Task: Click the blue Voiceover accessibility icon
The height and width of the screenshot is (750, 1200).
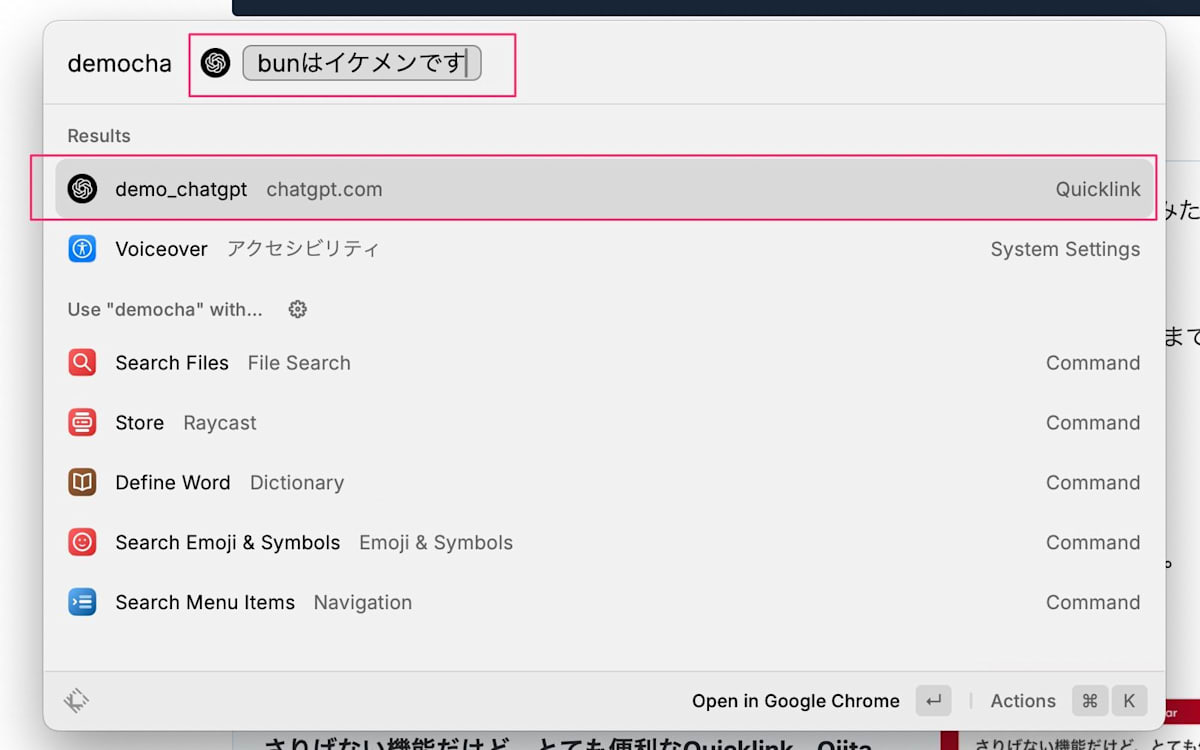Action: pos(82,249)
